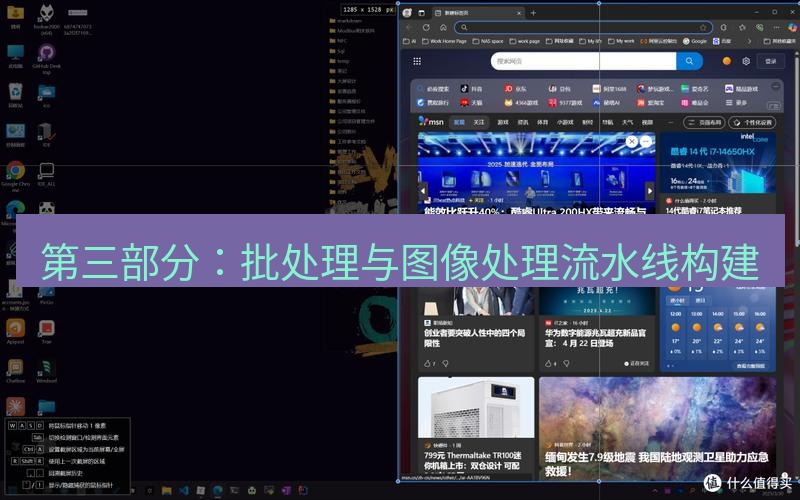Open the Recycle Bin desktop icon
This screenshot has width=800, height=500.
[x=15, y=95]
